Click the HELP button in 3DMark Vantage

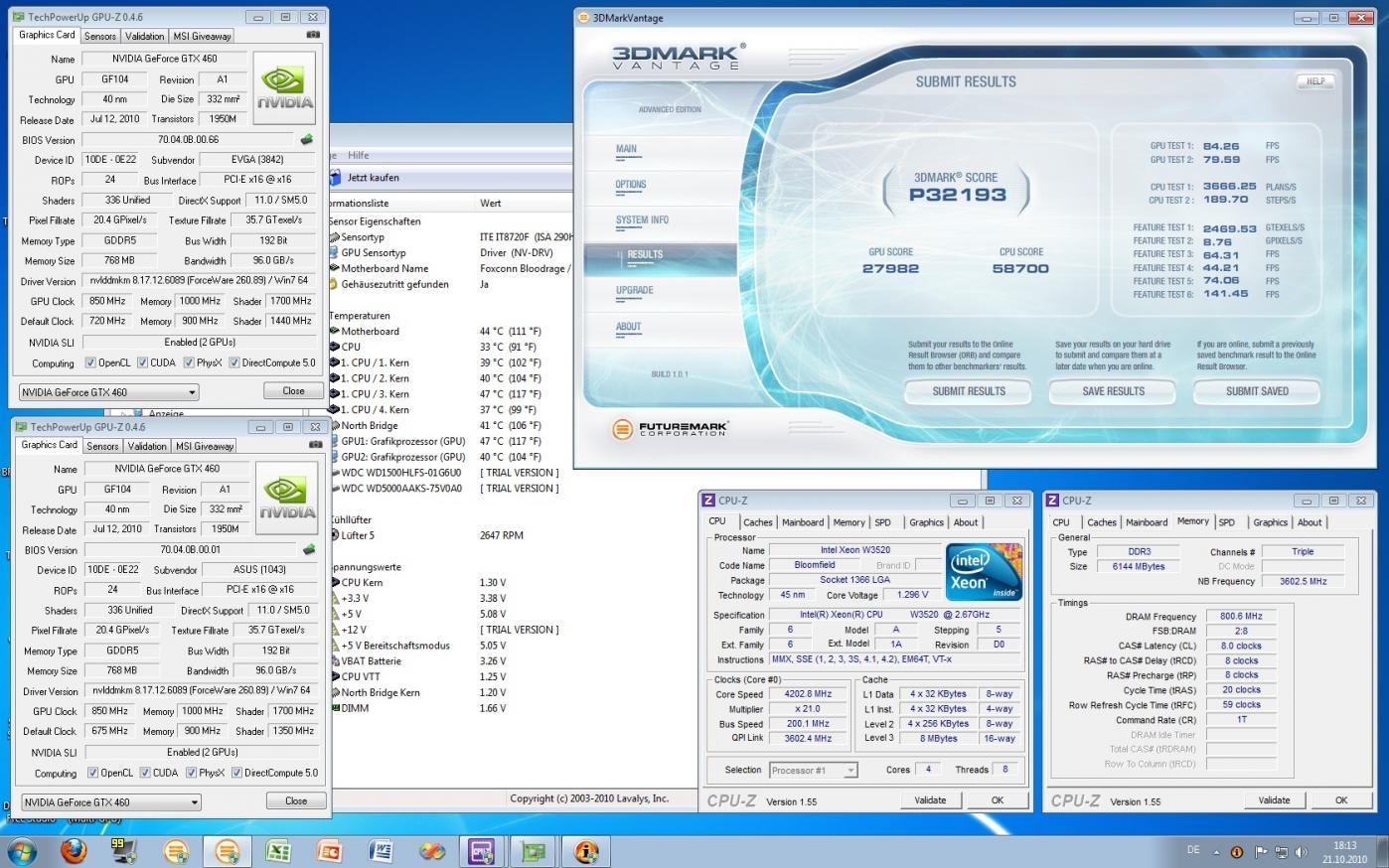tap(1315, 81)
